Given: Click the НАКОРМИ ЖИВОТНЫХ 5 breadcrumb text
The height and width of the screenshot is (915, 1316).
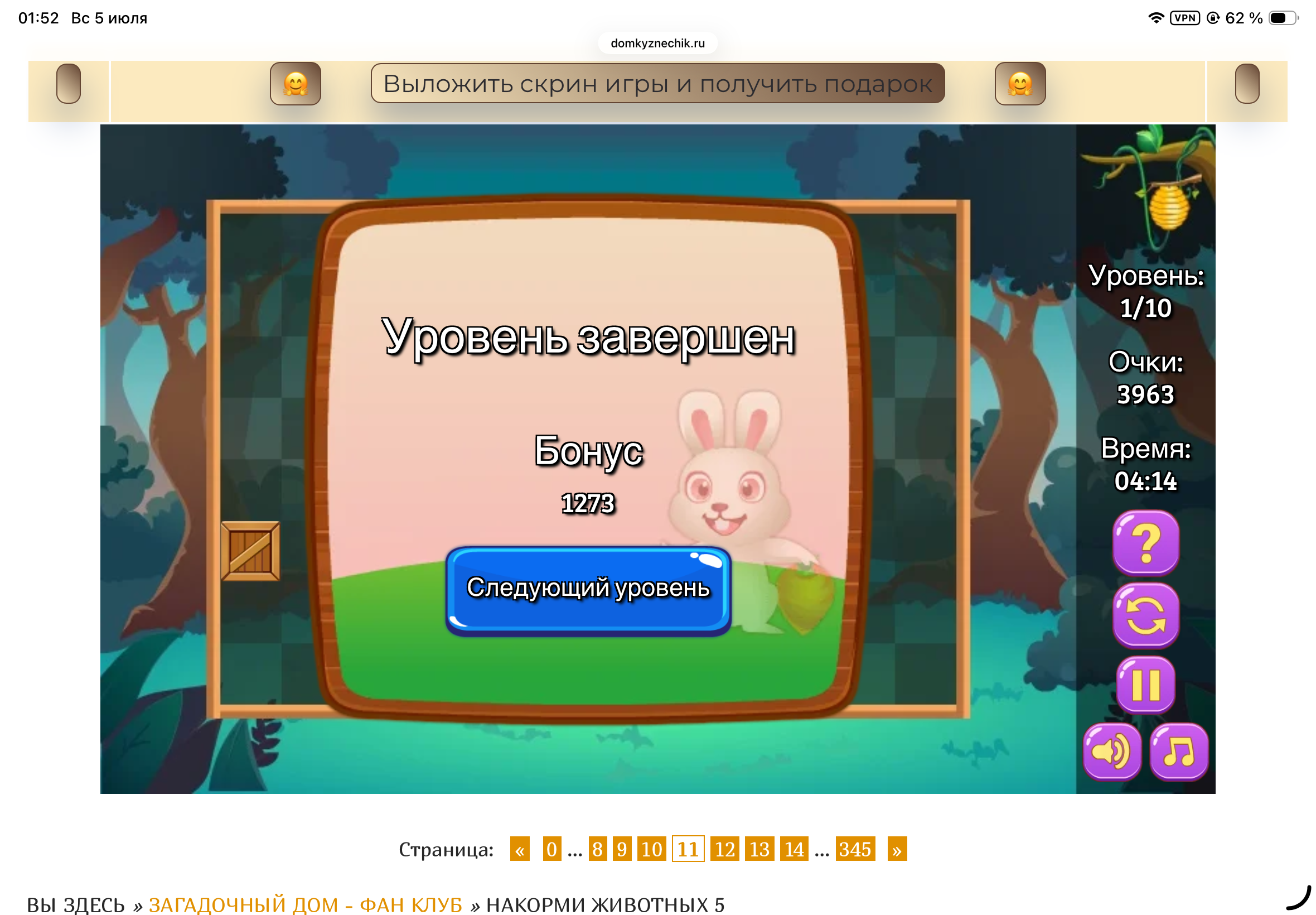Looking at the screenshot, I should (605, 905).
